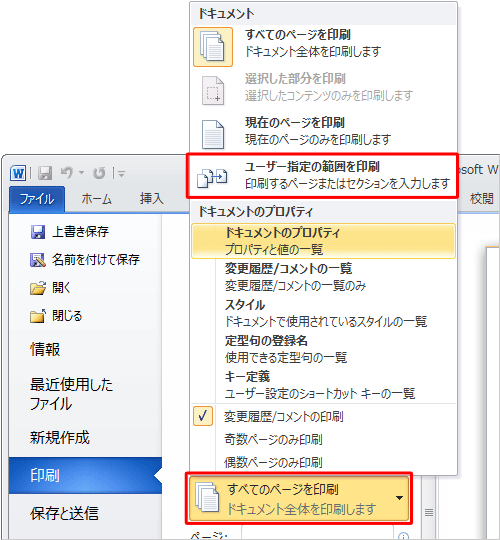Click the Save icon in Quick Access Toolbar

pyautogui.click(x=45, y=173)
